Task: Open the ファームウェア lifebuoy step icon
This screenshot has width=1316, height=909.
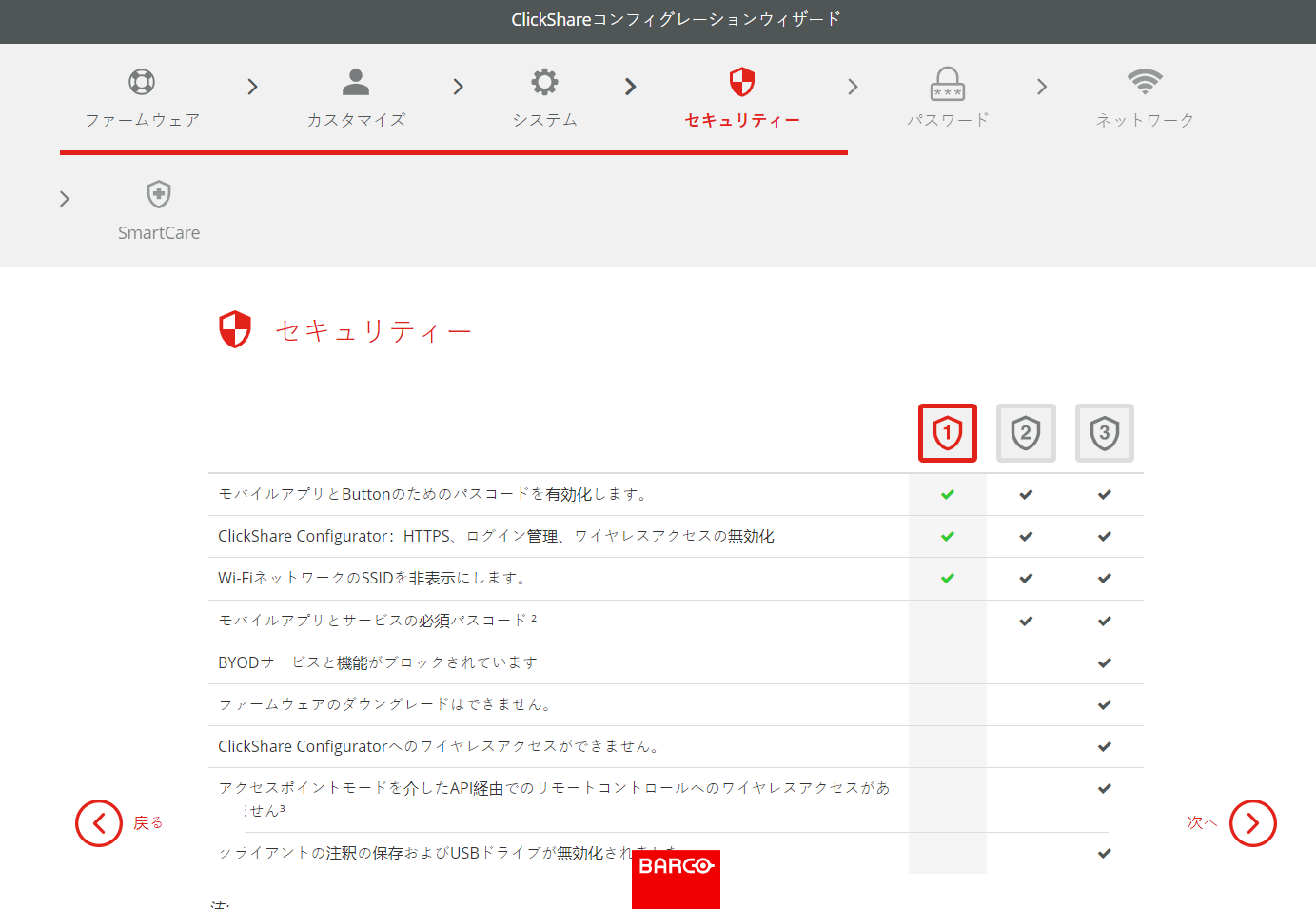Action: click(142, 82)
